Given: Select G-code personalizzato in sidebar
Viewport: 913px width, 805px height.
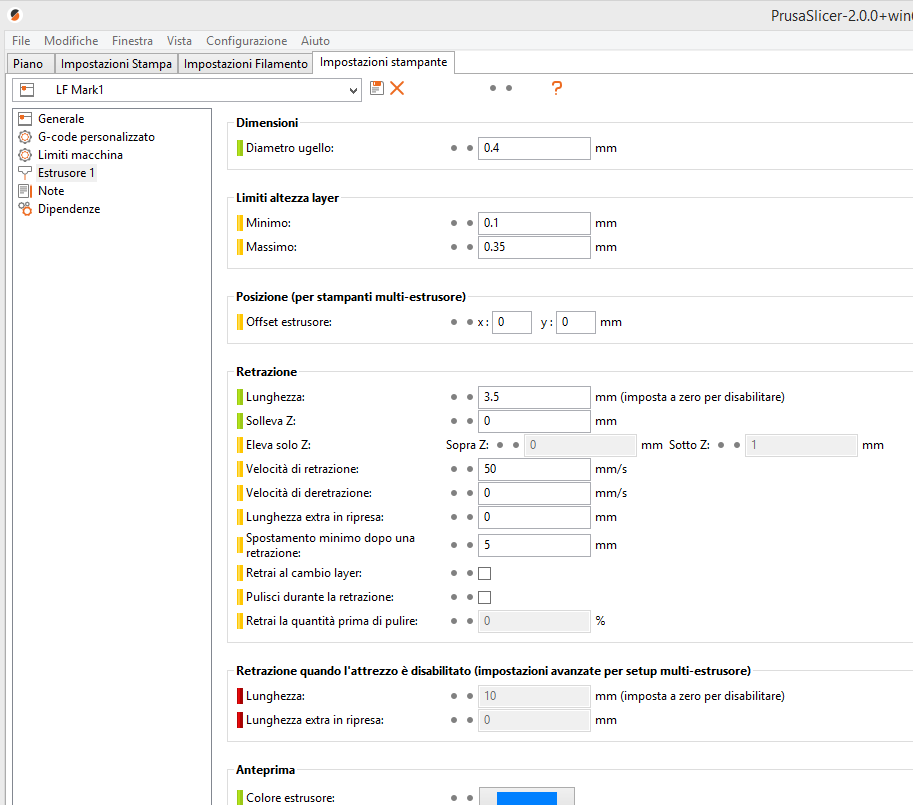Looking at the screenshot, I should point(95,137).
